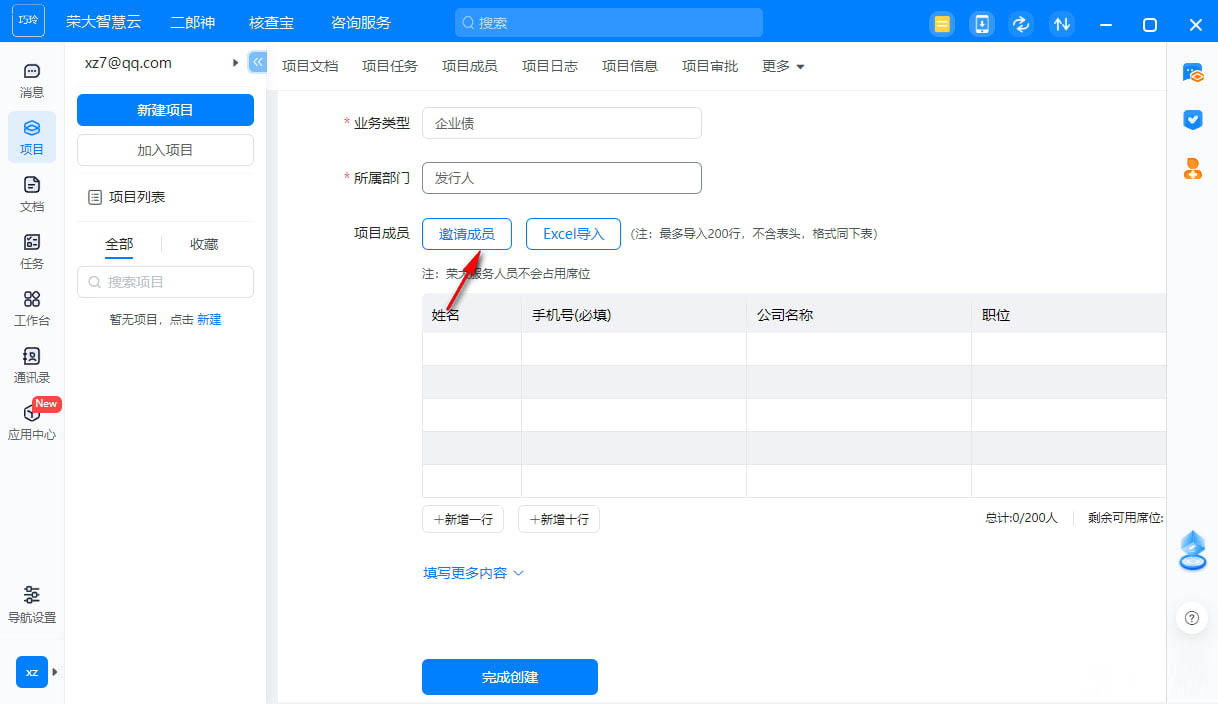This screenshot has width=1218, height=704.
Task: Click the 邀请成员 button
Action: point(467,234)
